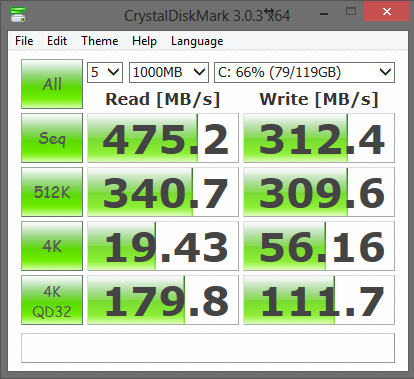Maximize the CrystalDiskMark window
Screen dimensions: 414x379
tap(351, 12)
